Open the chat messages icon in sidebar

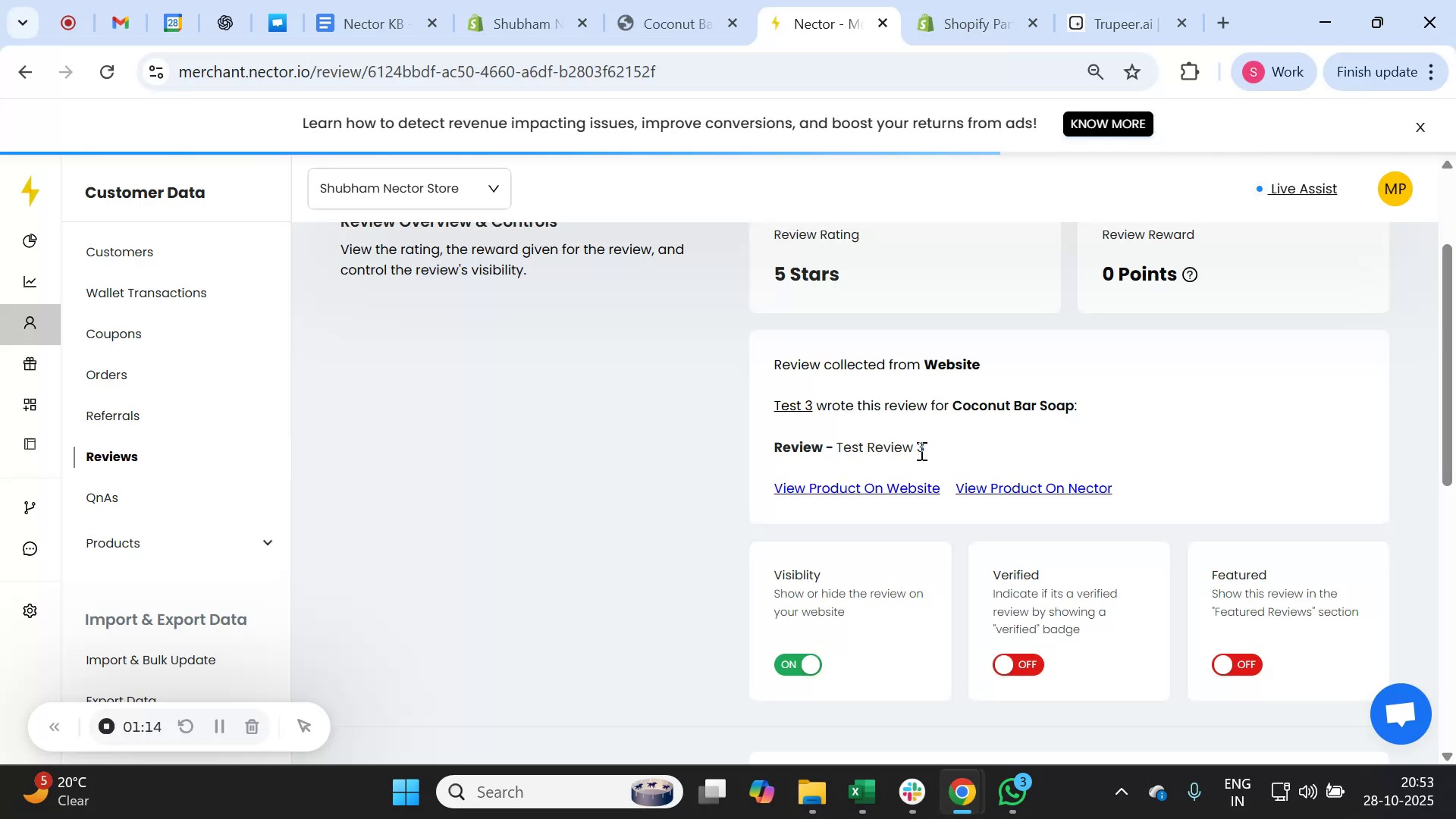point(30,548)
